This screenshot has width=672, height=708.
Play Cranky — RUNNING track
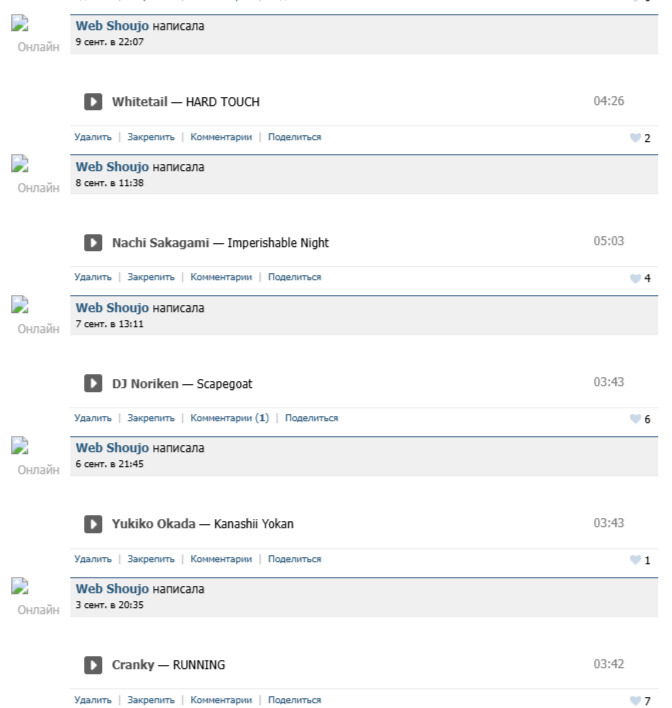click(93, 665)
